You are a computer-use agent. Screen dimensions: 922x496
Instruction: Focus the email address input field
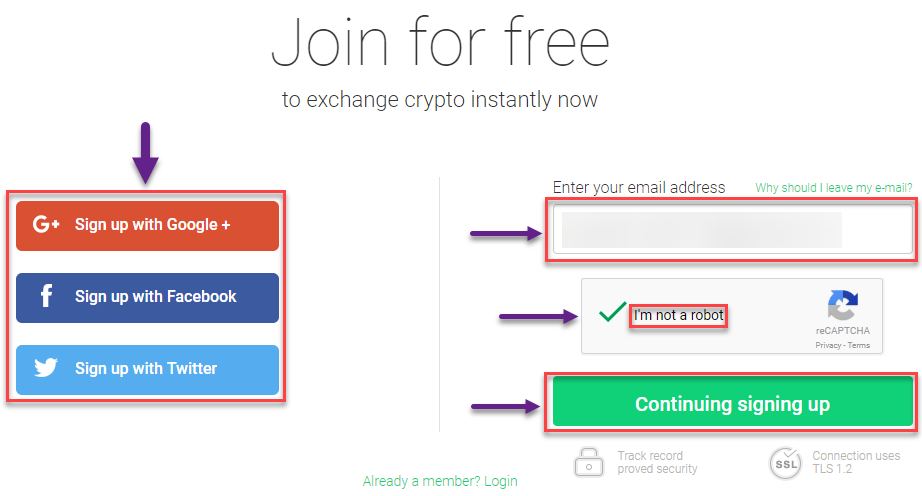733,229
